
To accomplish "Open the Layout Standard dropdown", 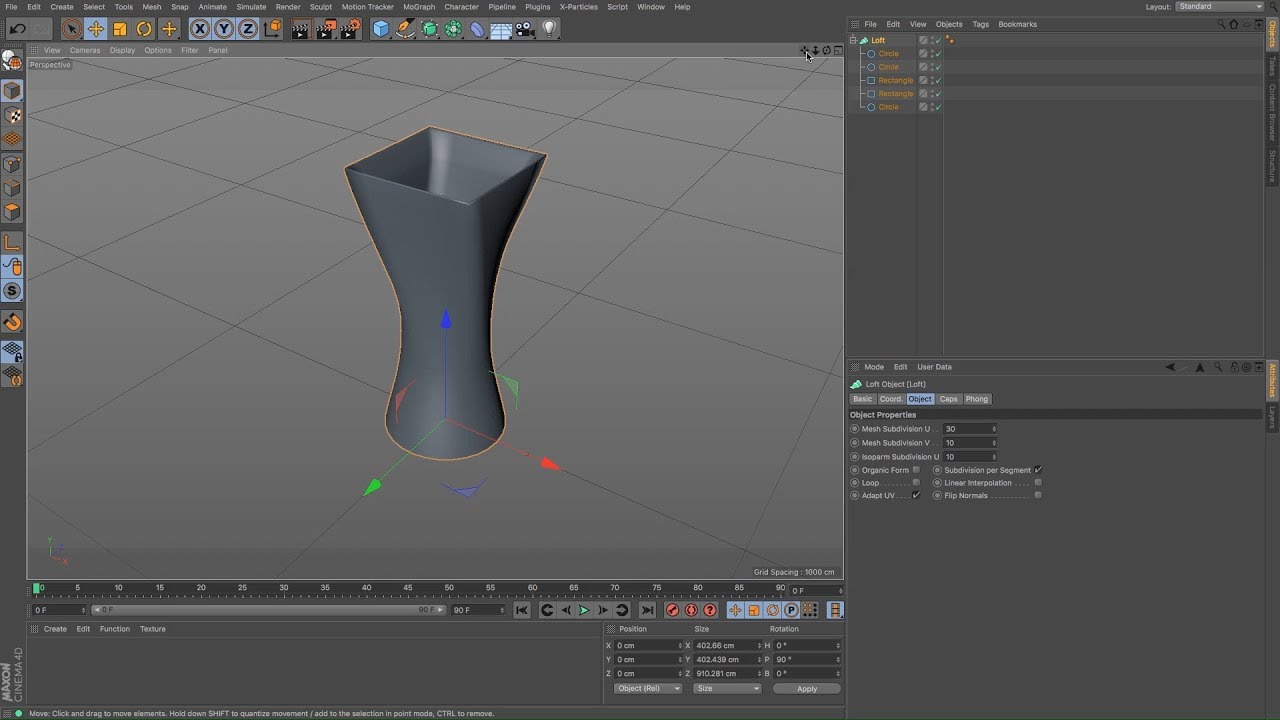I will (x=1219, y=7).
